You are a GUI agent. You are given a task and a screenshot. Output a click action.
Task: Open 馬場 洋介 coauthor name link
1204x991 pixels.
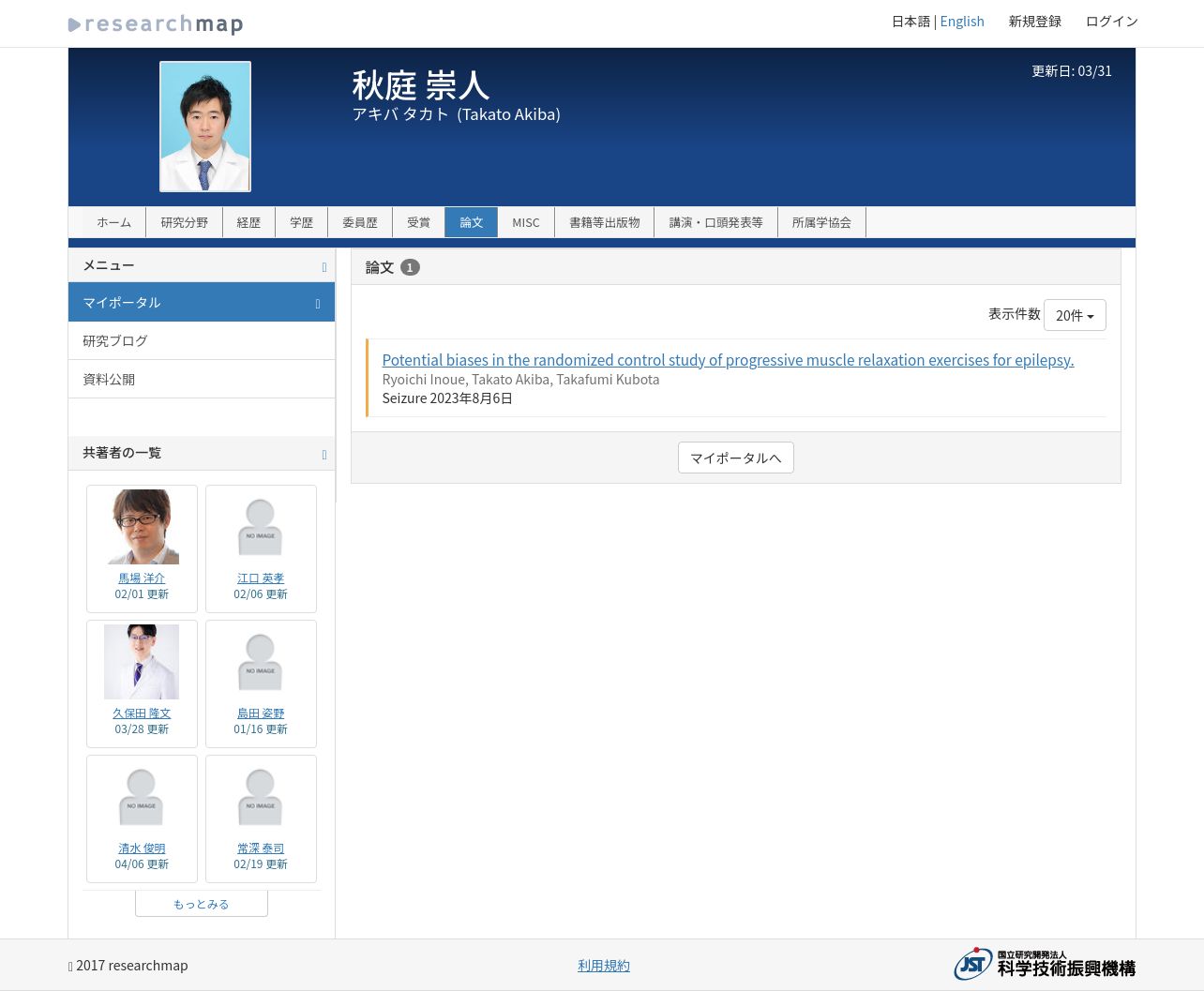click(x=142, y=578)
